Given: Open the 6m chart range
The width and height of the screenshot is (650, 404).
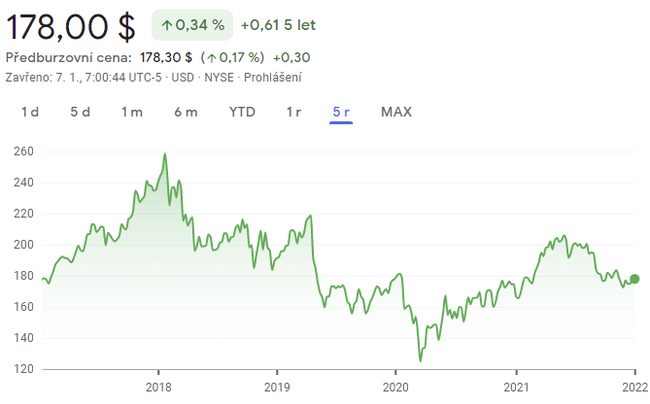Looking at the screenshot, I should (x=186, y=112).
